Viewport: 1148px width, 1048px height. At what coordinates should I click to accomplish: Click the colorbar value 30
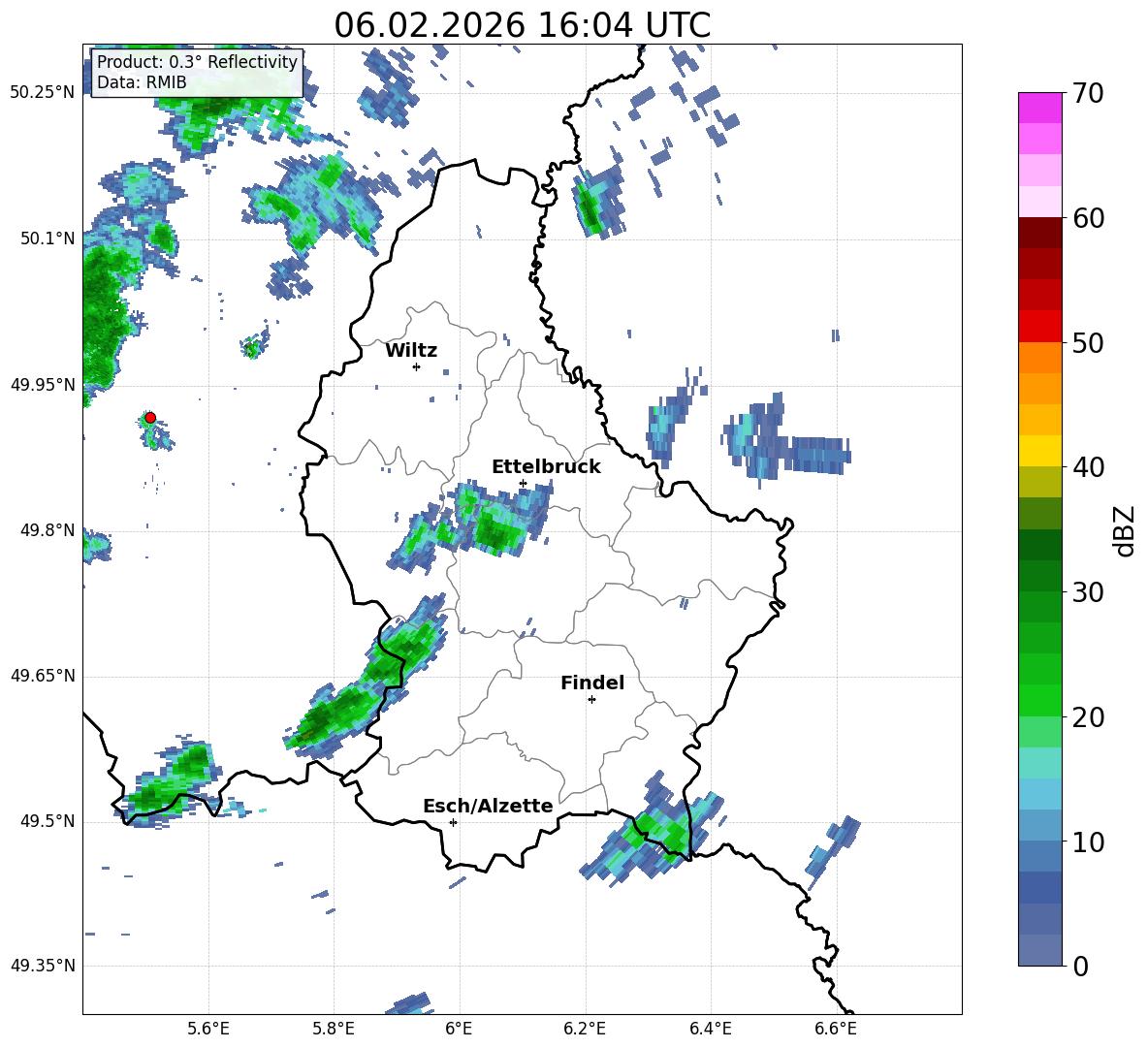click(1088, 592)
